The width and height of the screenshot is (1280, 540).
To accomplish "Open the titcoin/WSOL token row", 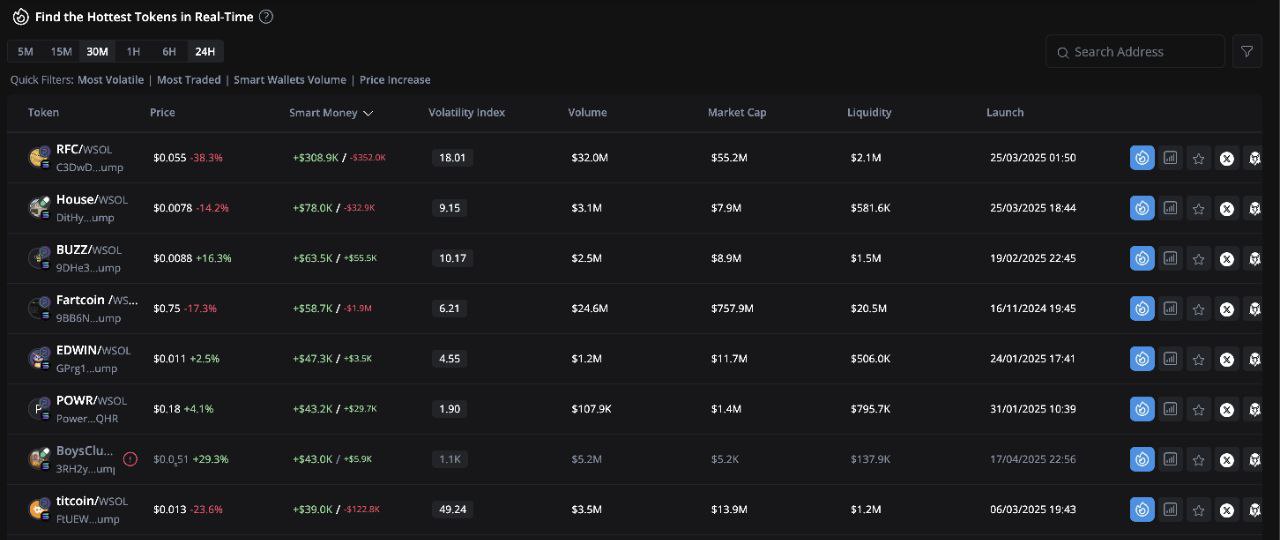I will click(x=640, y=510).
